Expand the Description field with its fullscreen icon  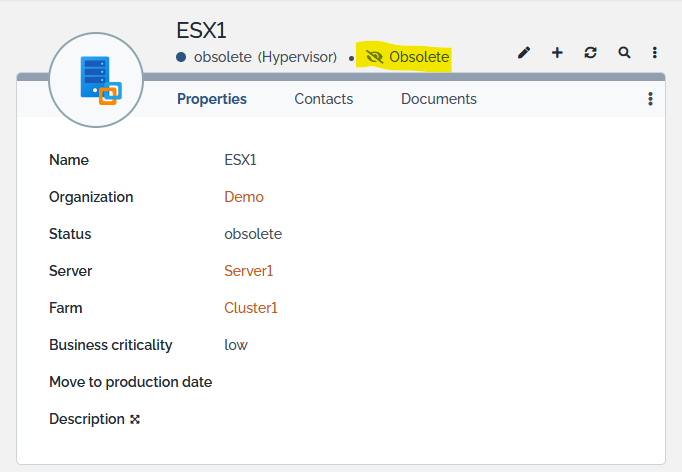(x=135, y=419)
